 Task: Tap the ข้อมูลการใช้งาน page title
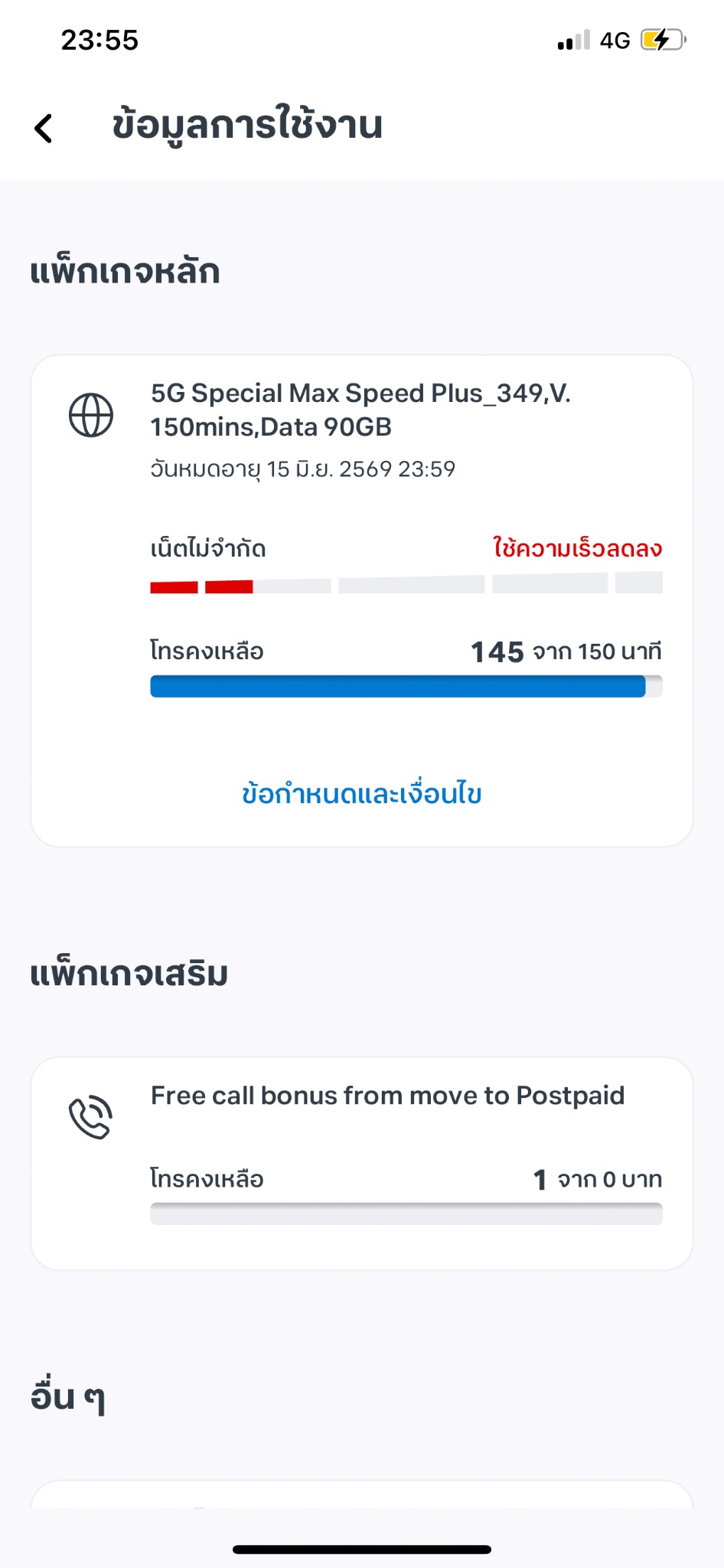pos(247,126)
